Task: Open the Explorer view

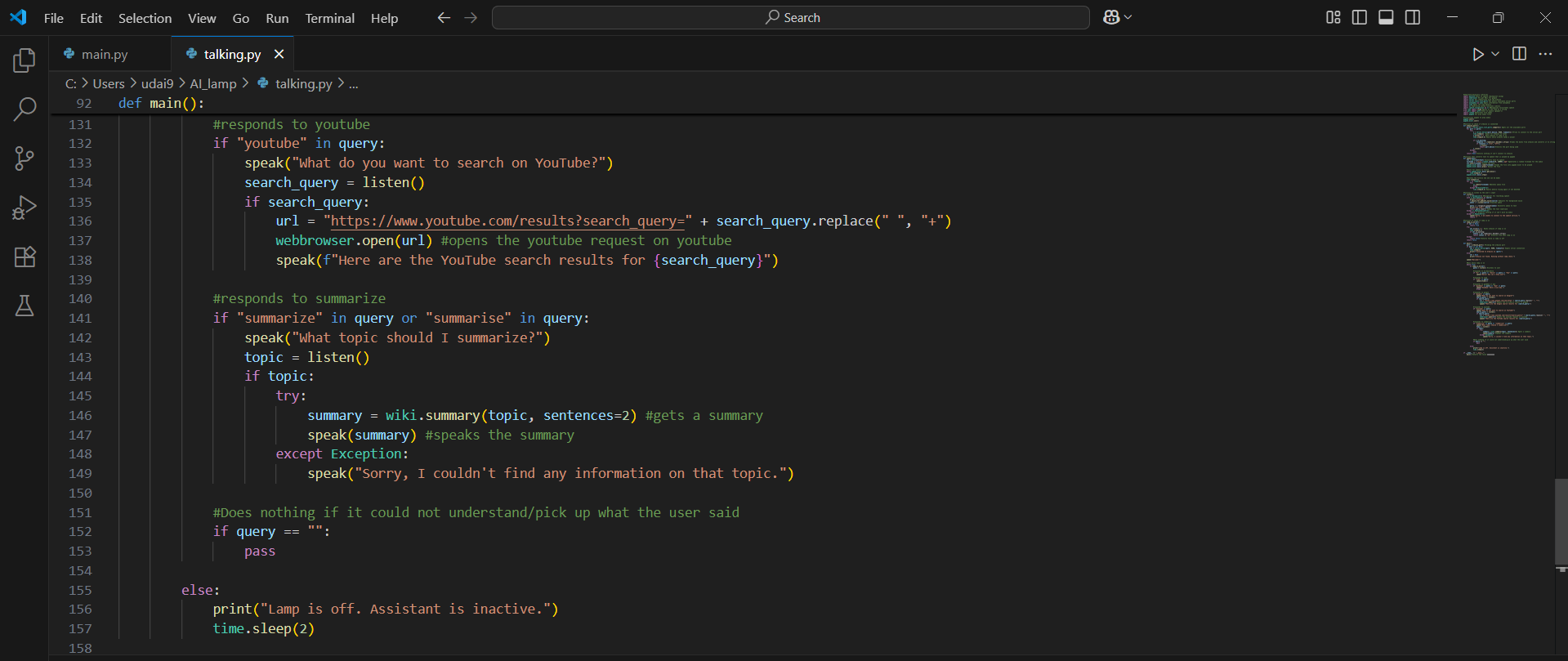Action: pyautogui.click(x=25, y=60)
